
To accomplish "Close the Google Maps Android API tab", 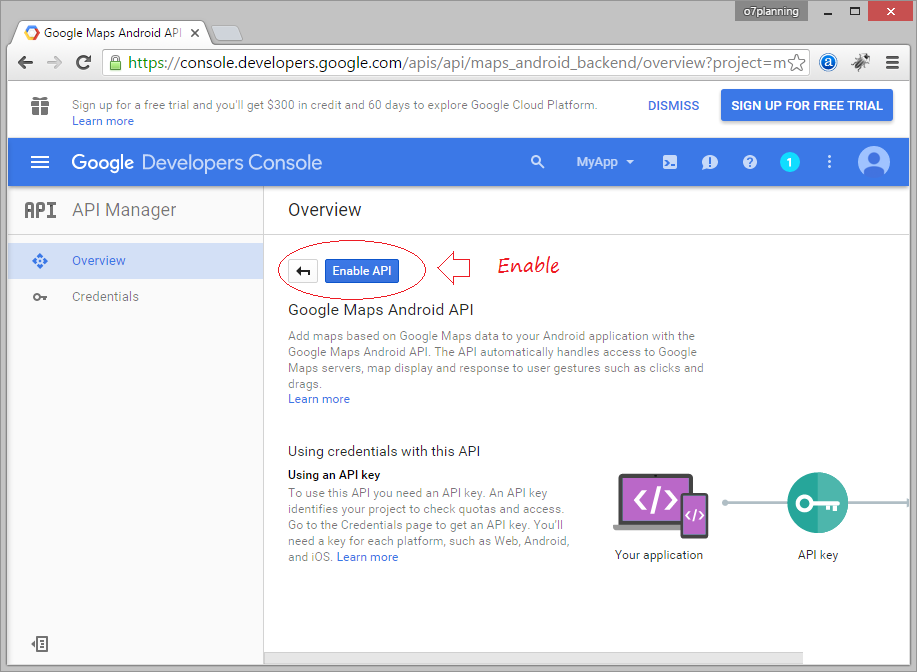I will pos(195,33).
